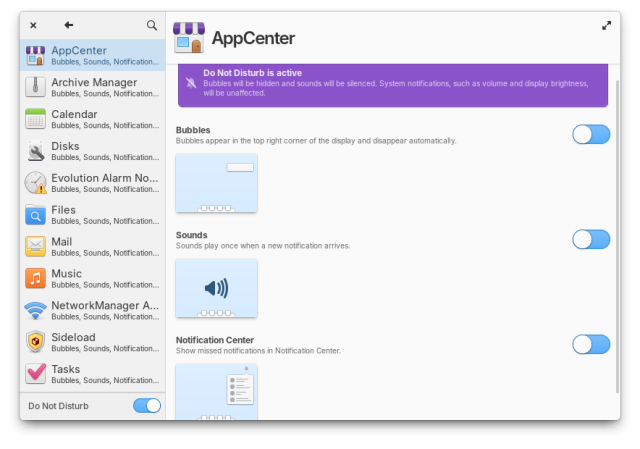The image size is (640, 449).
Task: Select the Tasks row label
Action: tap(66, 369)
